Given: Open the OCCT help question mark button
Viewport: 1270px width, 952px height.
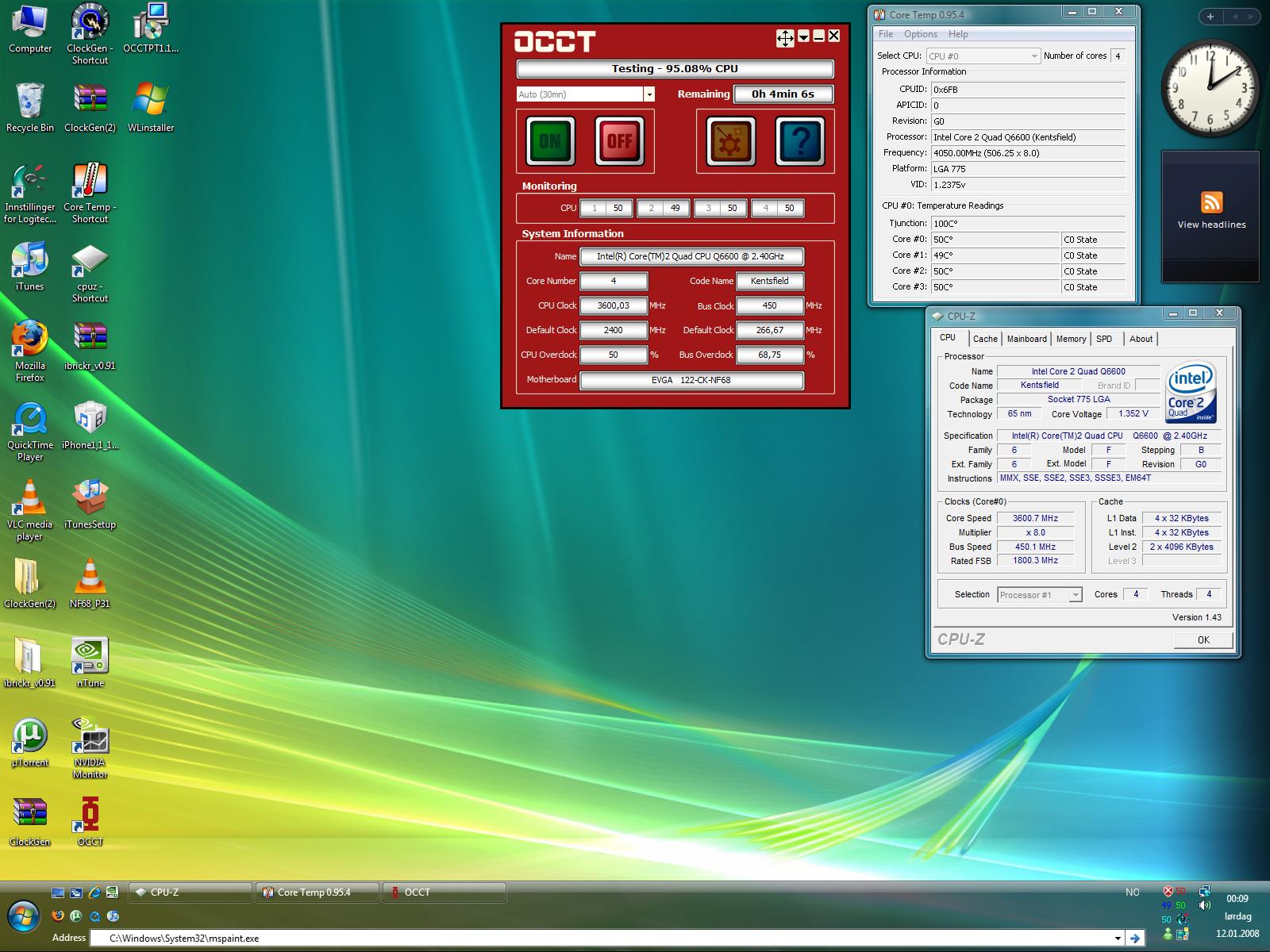Looking at the screenshot, I should click(x=800, y=141).
